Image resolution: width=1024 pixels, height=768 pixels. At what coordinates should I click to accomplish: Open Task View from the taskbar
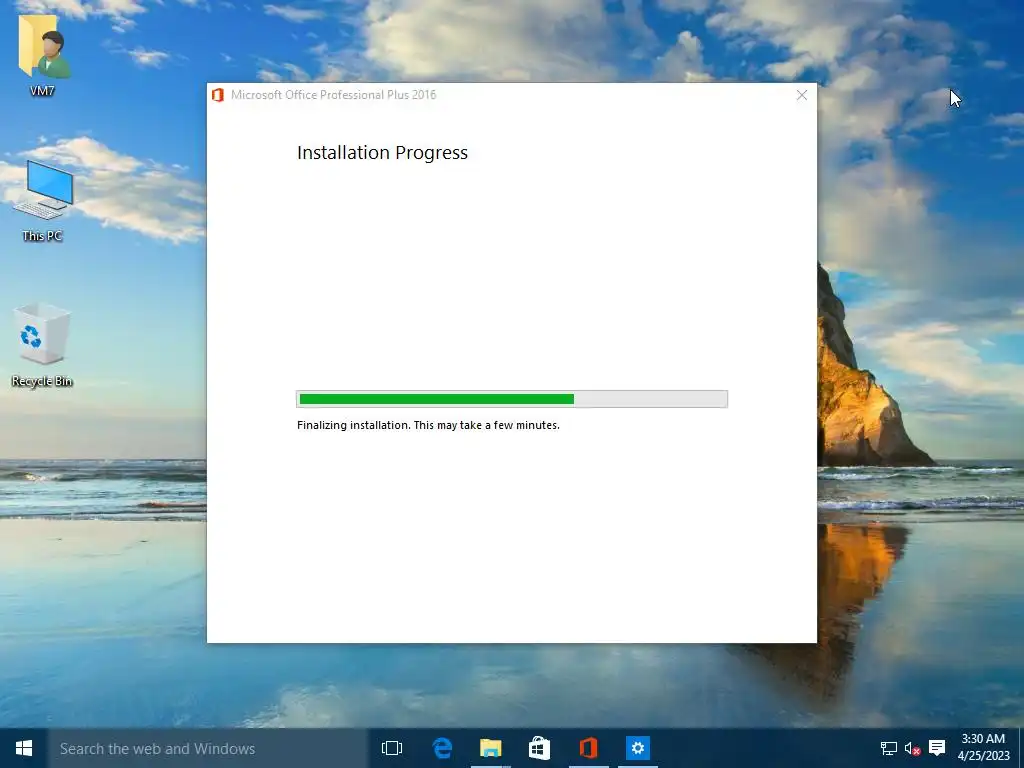point(392,748)
